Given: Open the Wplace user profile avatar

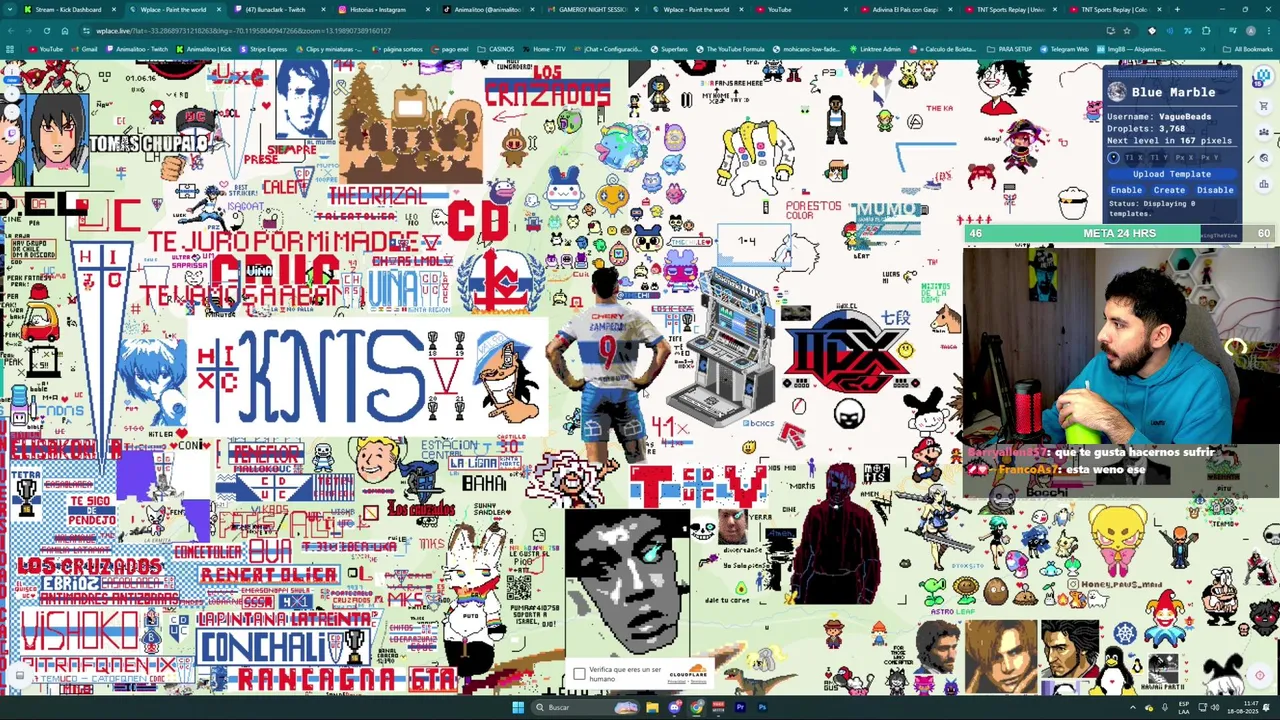Looking at the screenshot, I should 1263,76.
